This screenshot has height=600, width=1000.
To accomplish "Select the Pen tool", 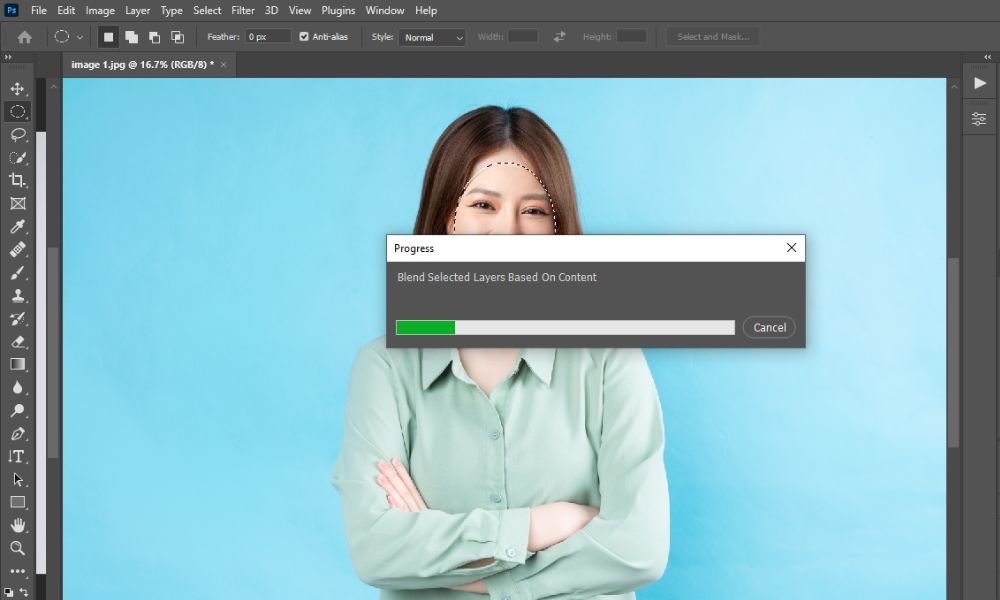I will [x=17, y=434].
